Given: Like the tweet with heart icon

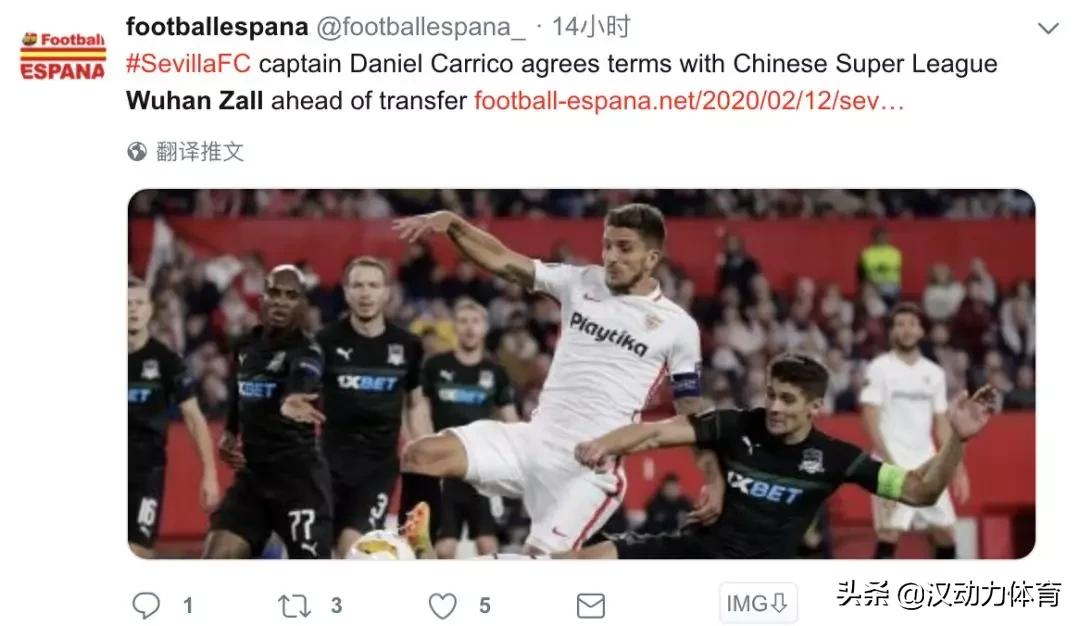Looking at the screenshot, I should 442,606.
